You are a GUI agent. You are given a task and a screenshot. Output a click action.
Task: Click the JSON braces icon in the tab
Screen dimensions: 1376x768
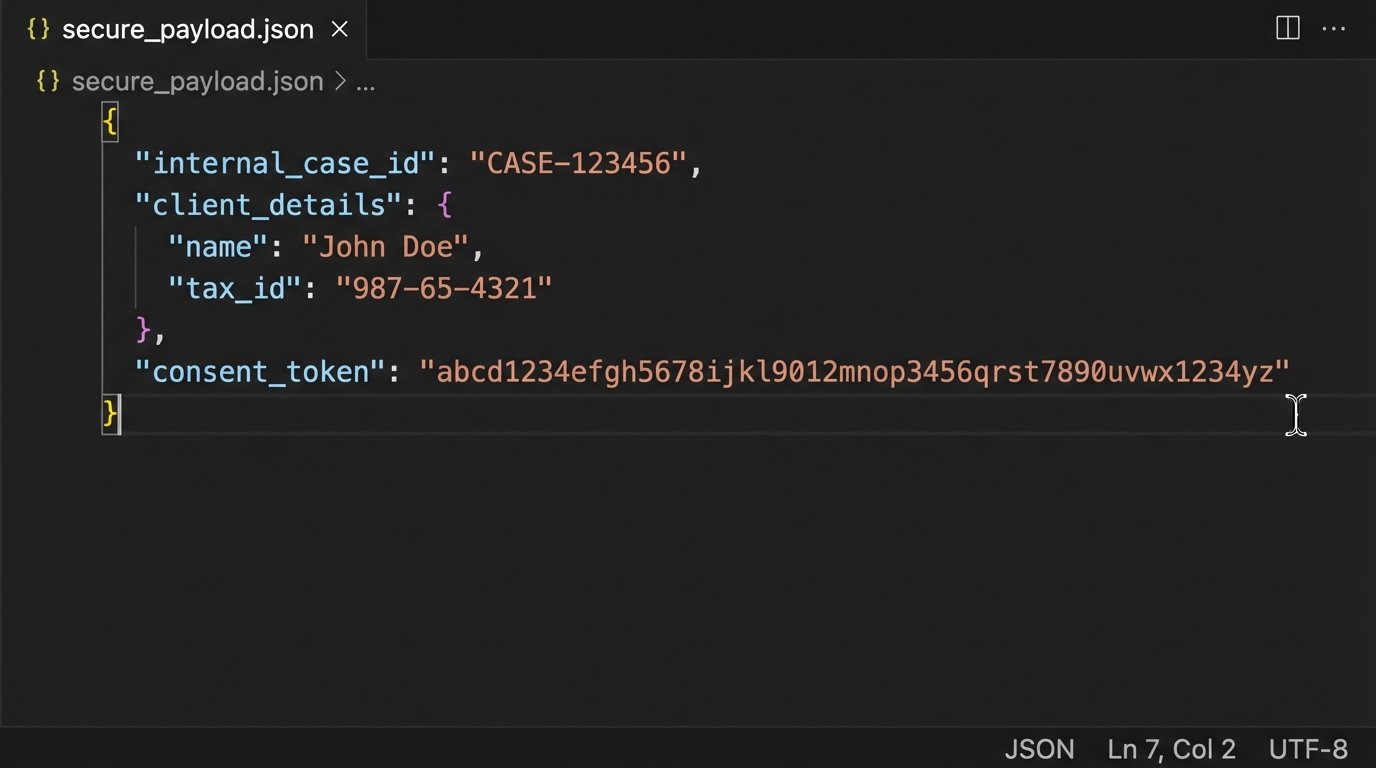[x=38, y=29]
